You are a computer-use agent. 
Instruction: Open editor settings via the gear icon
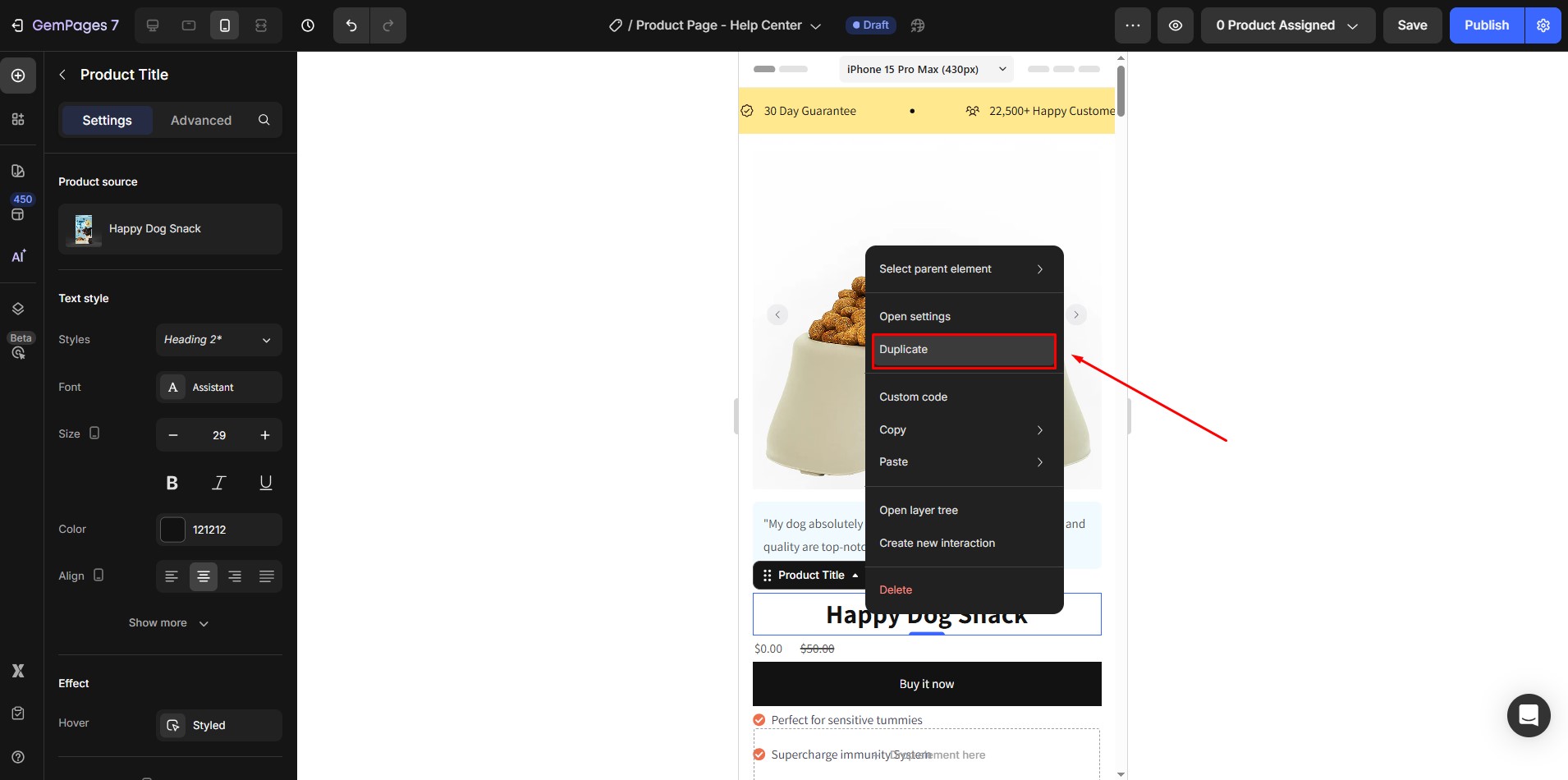pyautogui.click(x=1543, y=25)
